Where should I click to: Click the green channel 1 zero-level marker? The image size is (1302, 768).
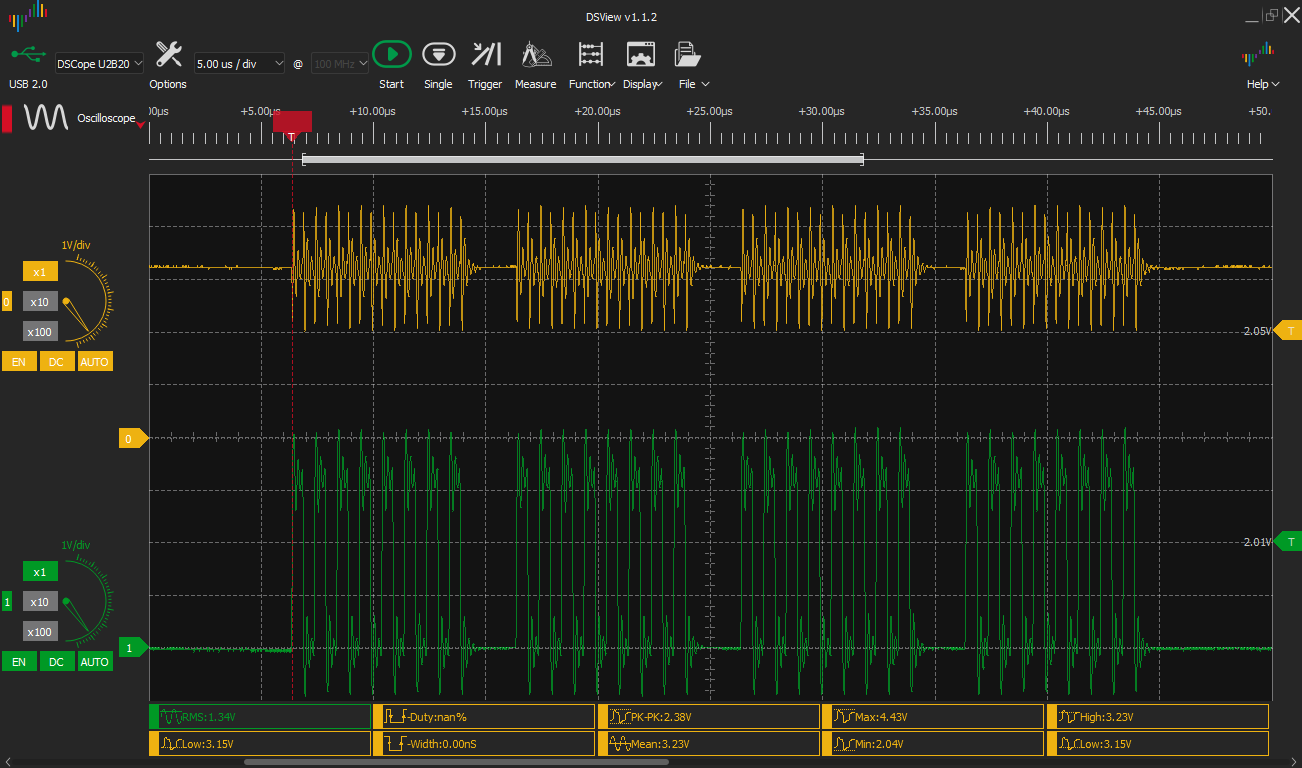tap(132, 648)
